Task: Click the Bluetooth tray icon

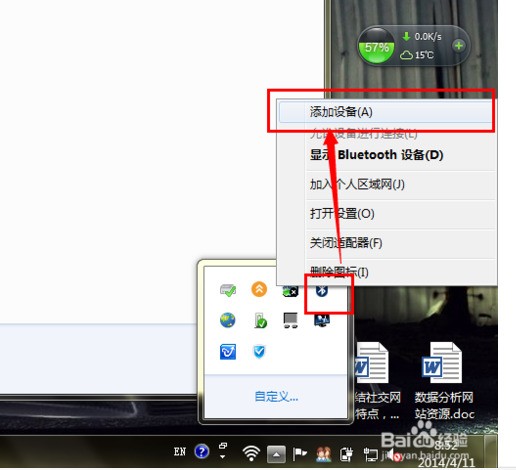Action: (x=322, y=291)
